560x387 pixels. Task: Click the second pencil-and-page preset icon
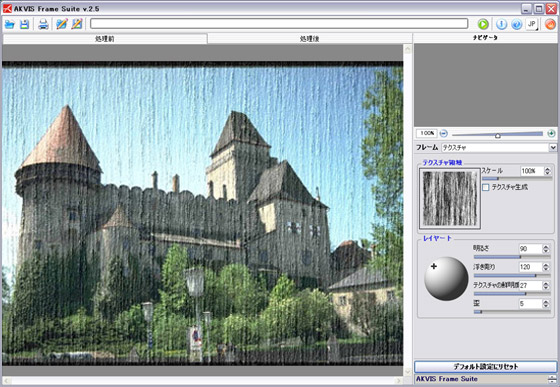pyautogui.click(x=77, y=24)
